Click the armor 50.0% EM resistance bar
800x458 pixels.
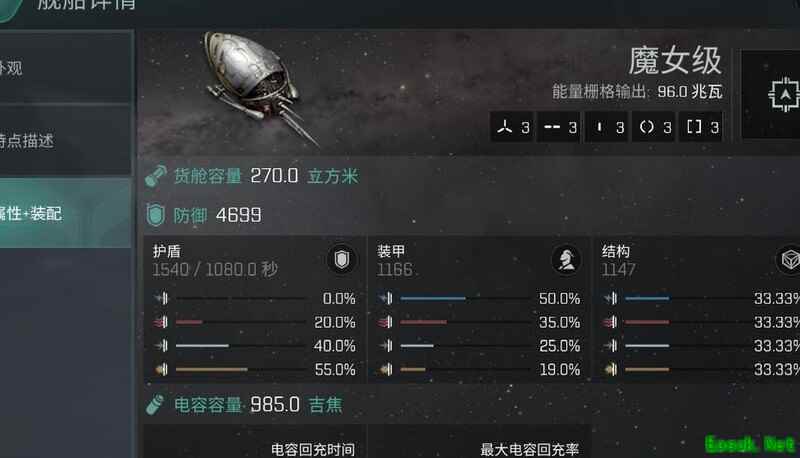tap(465, 298)
